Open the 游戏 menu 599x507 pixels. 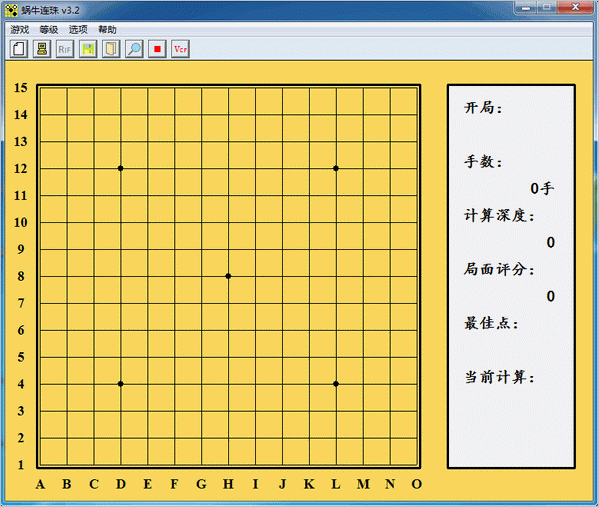pyautogui.click(x=19, y=29)
